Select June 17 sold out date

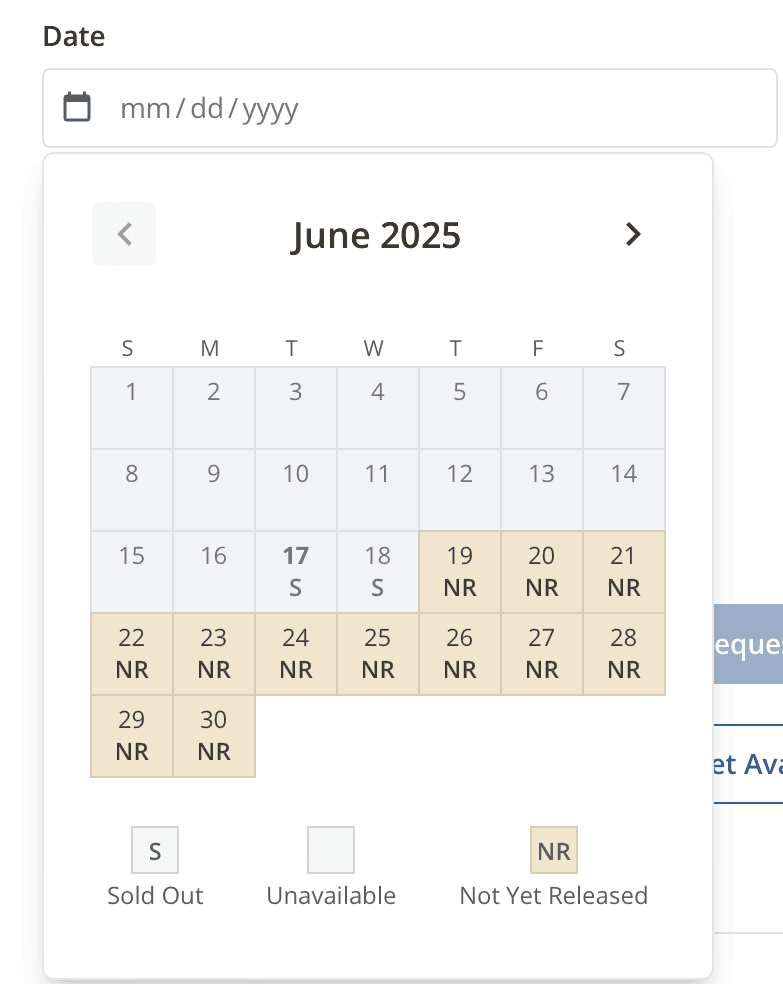[295, 571]
